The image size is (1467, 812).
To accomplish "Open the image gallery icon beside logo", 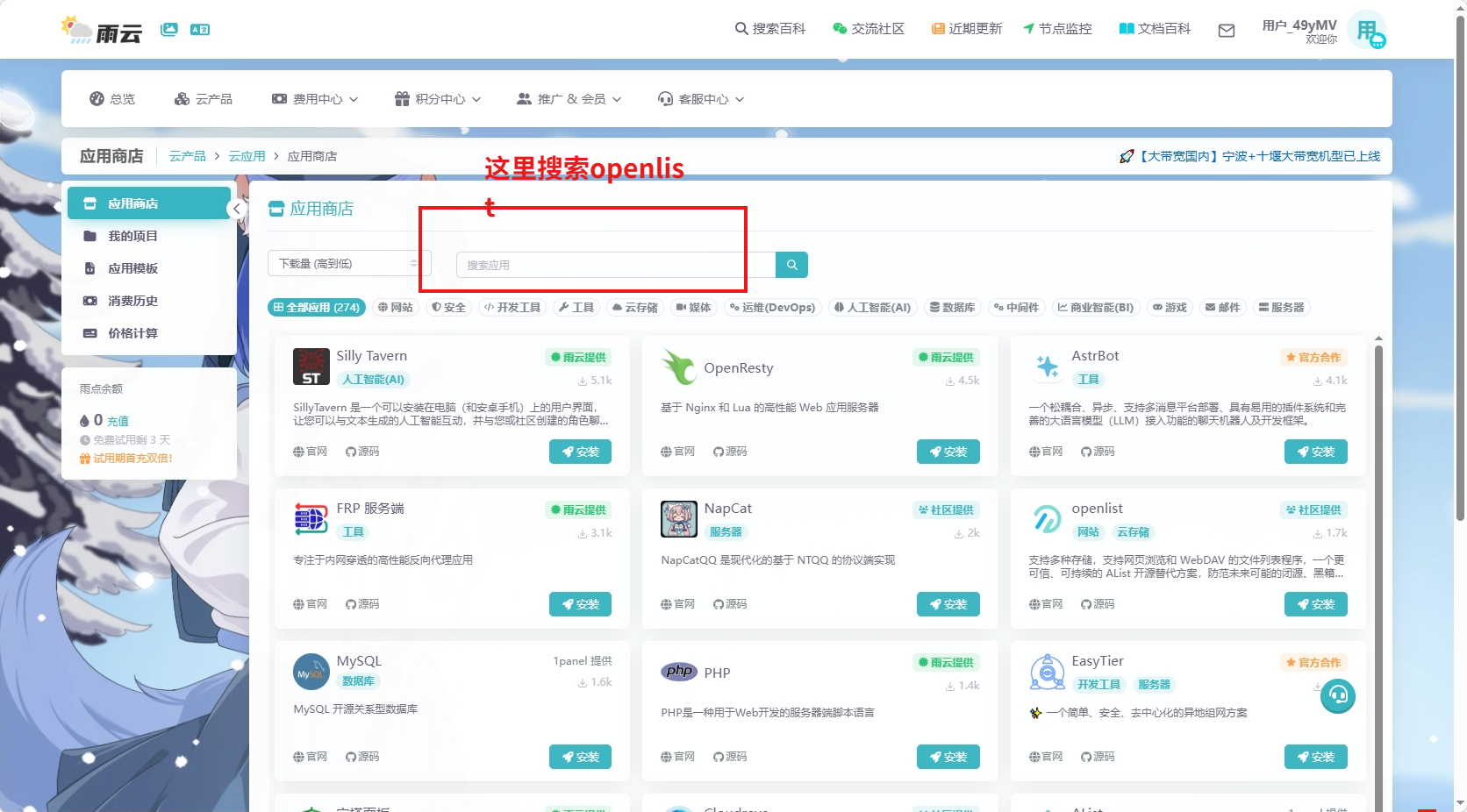I will tap(169, 30).
